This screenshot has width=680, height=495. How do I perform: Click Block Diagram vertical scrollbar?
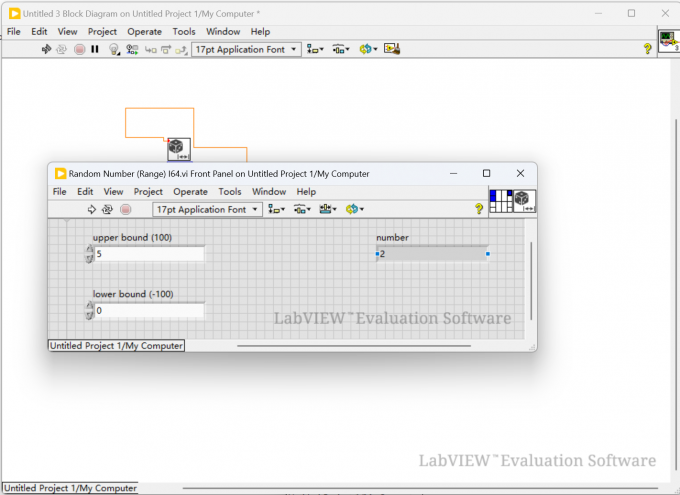[676, 295]
